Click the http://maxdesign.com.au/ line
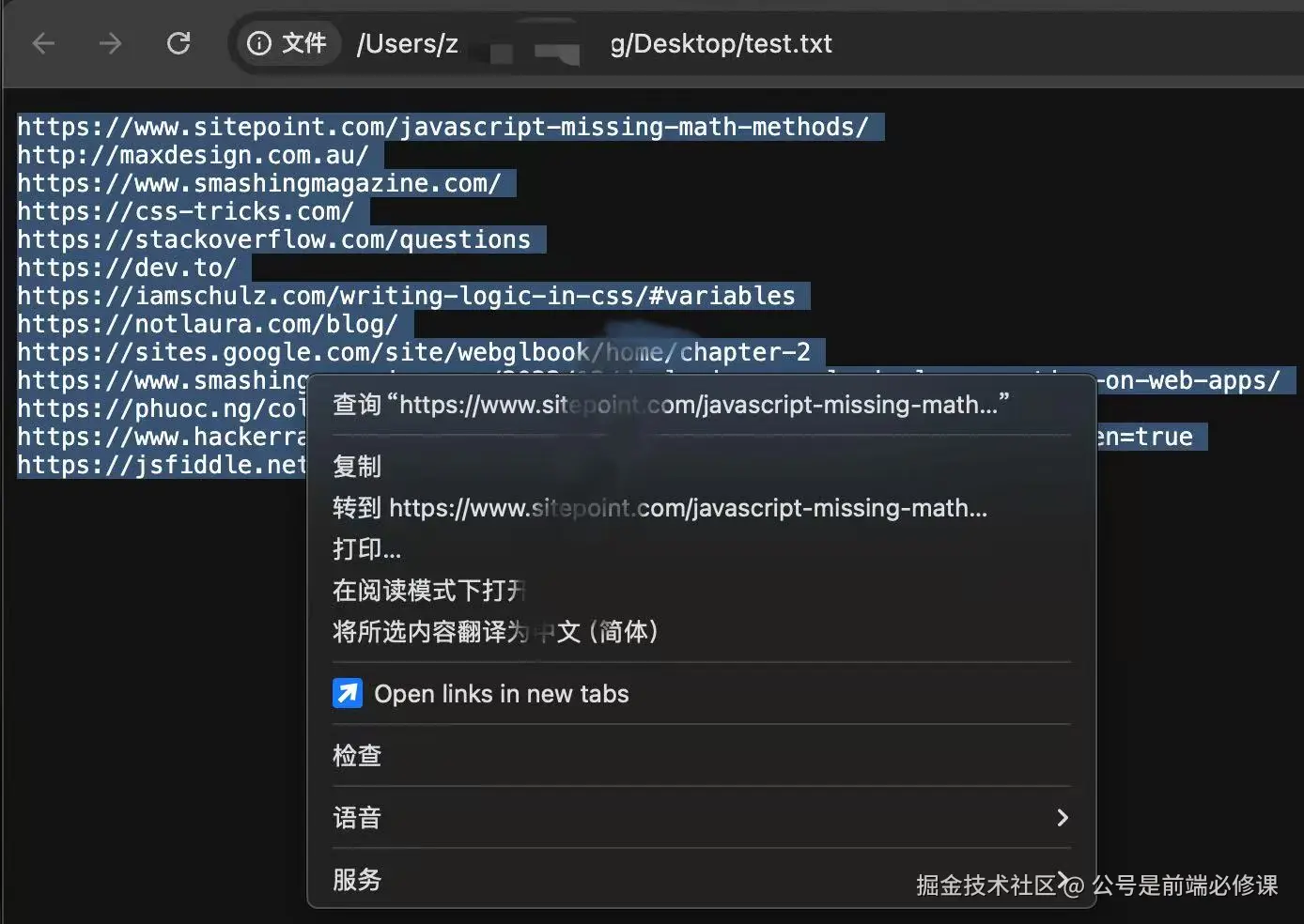The image size is (1304, 924). [193, 155]
